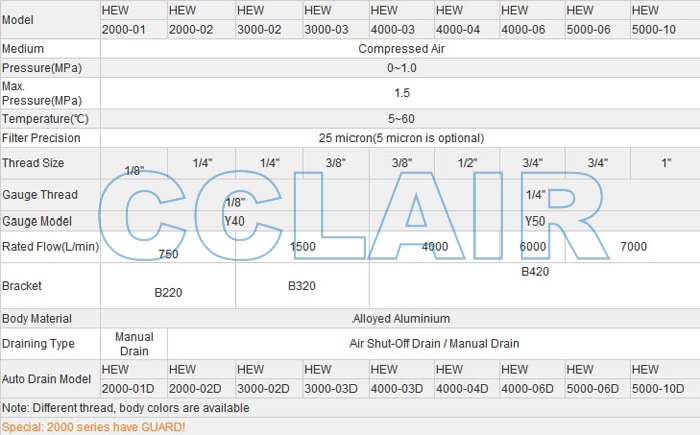The height and width of the screenshot is (435, 700).
Task: Select the B220 bracket cell
Action: pyautogui.click(x=168, y=294)
